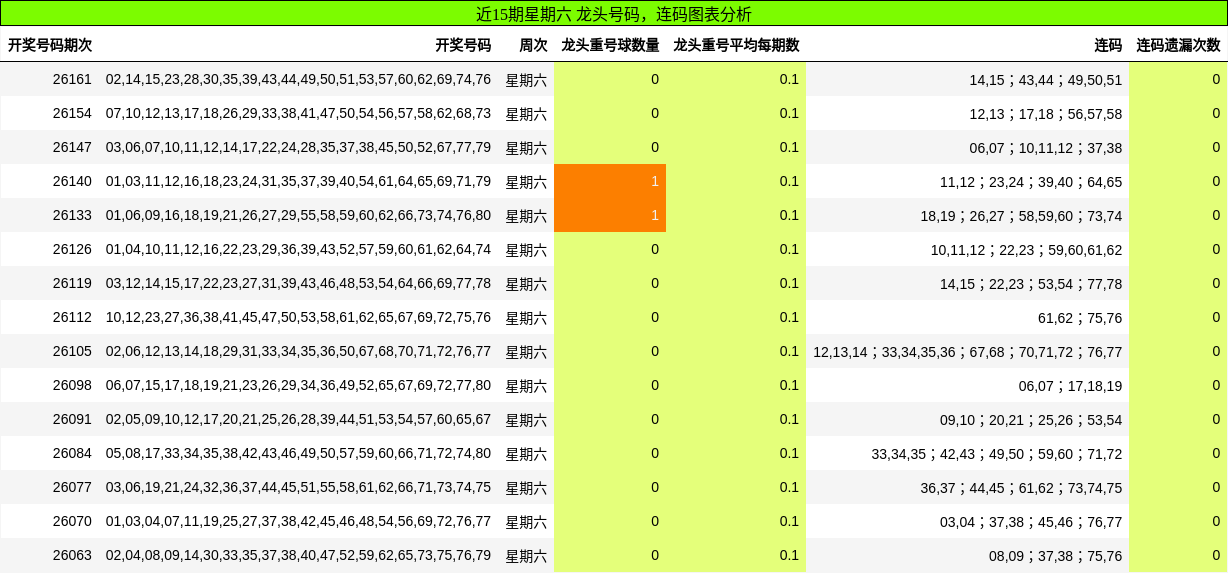Click 连码 cell 11,12；23,24；39,40；64,65
The image size is (1228, 573).
[x=1031, y=182]
